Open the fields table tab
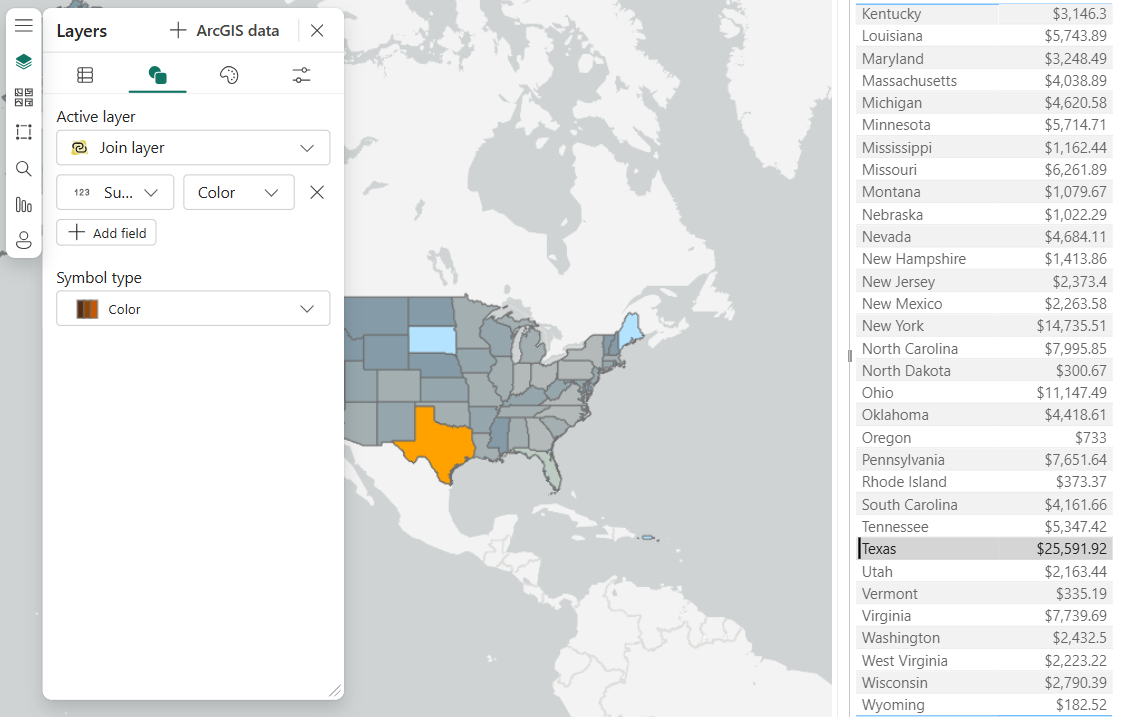Image resolution: width=1132 pixels, height=717 pixels. [x=85, y=74]
